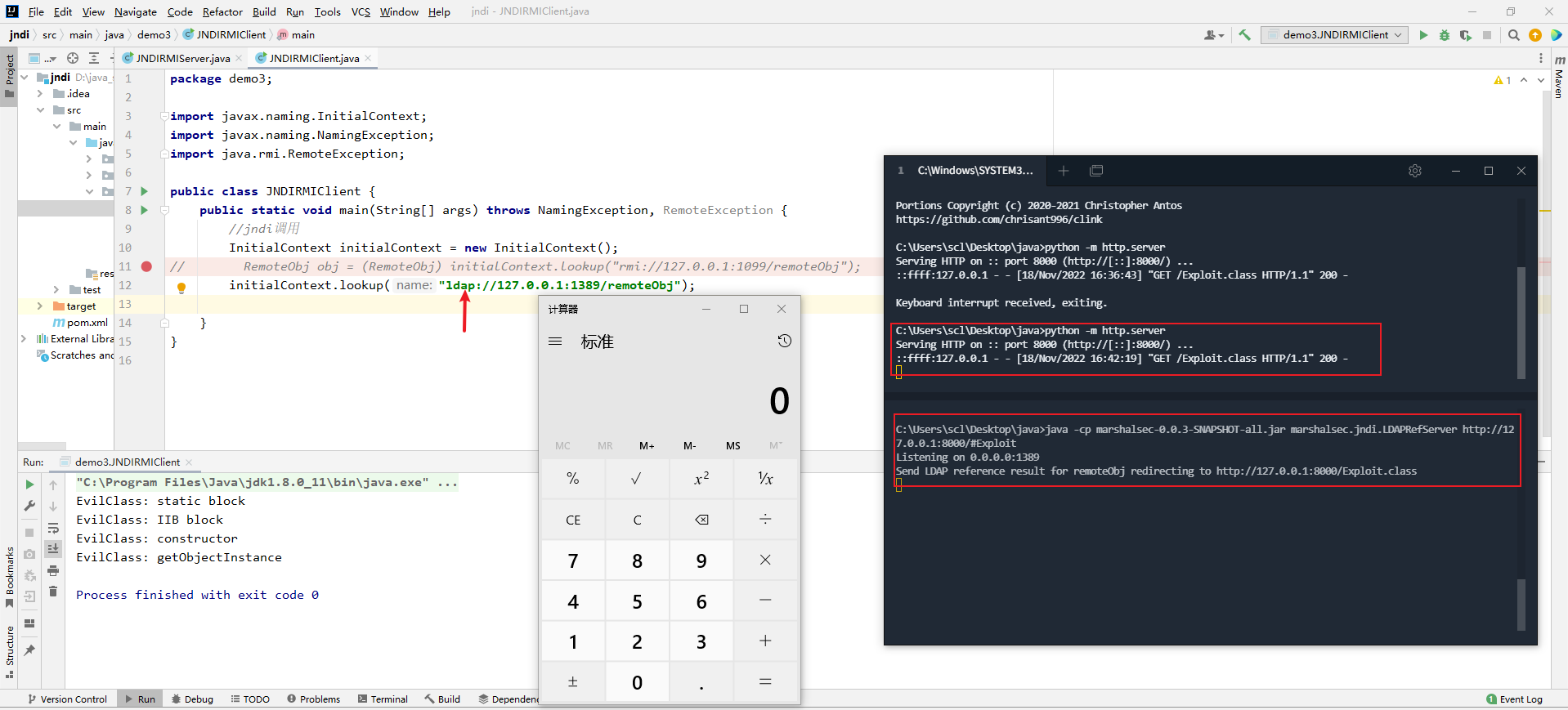Click the orange IDE update icon
Viewport: 1568px width, 710px height.
tap(1535, 35)
